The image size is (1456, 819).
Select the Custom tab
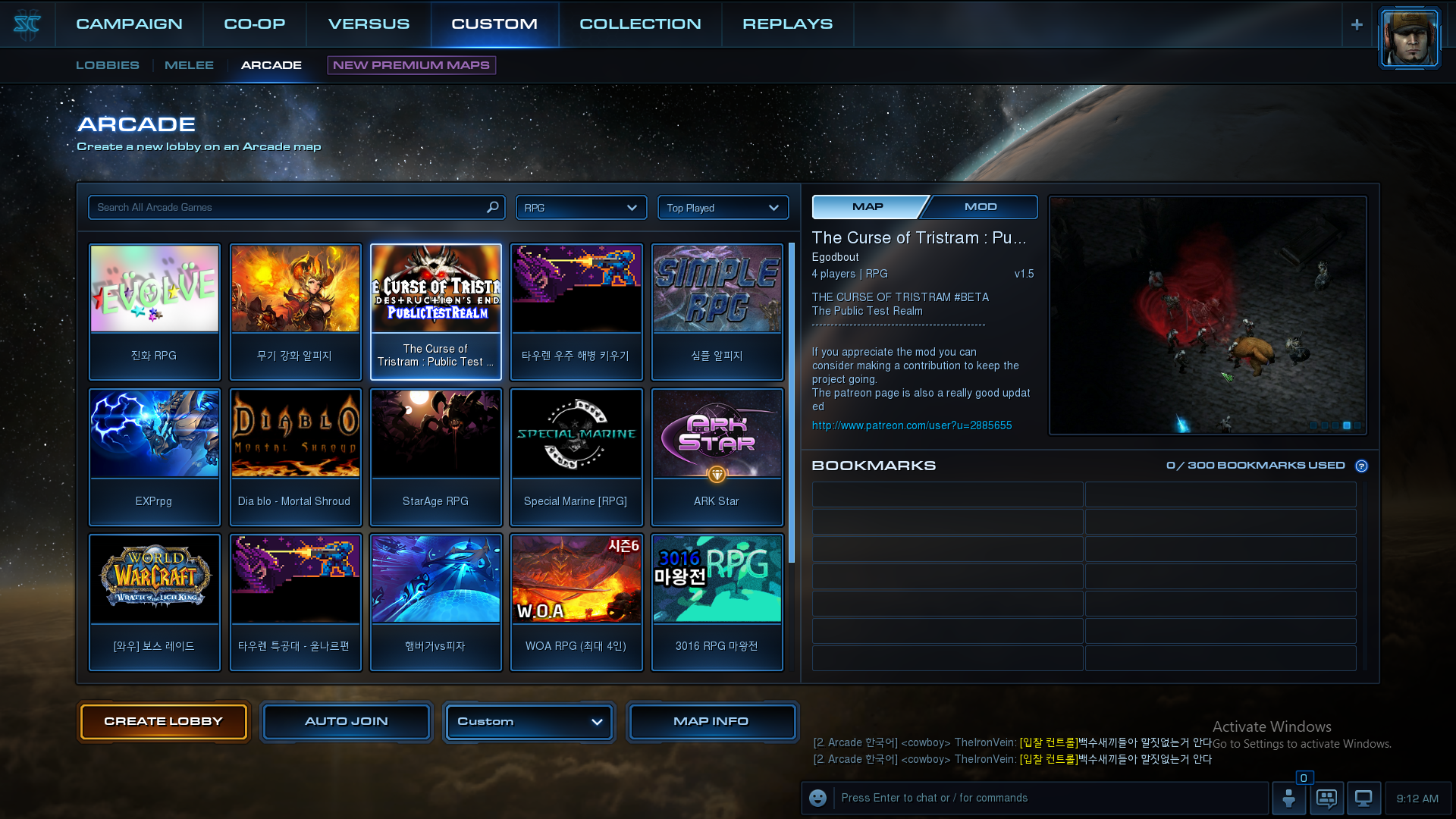(x=494, y=24)
